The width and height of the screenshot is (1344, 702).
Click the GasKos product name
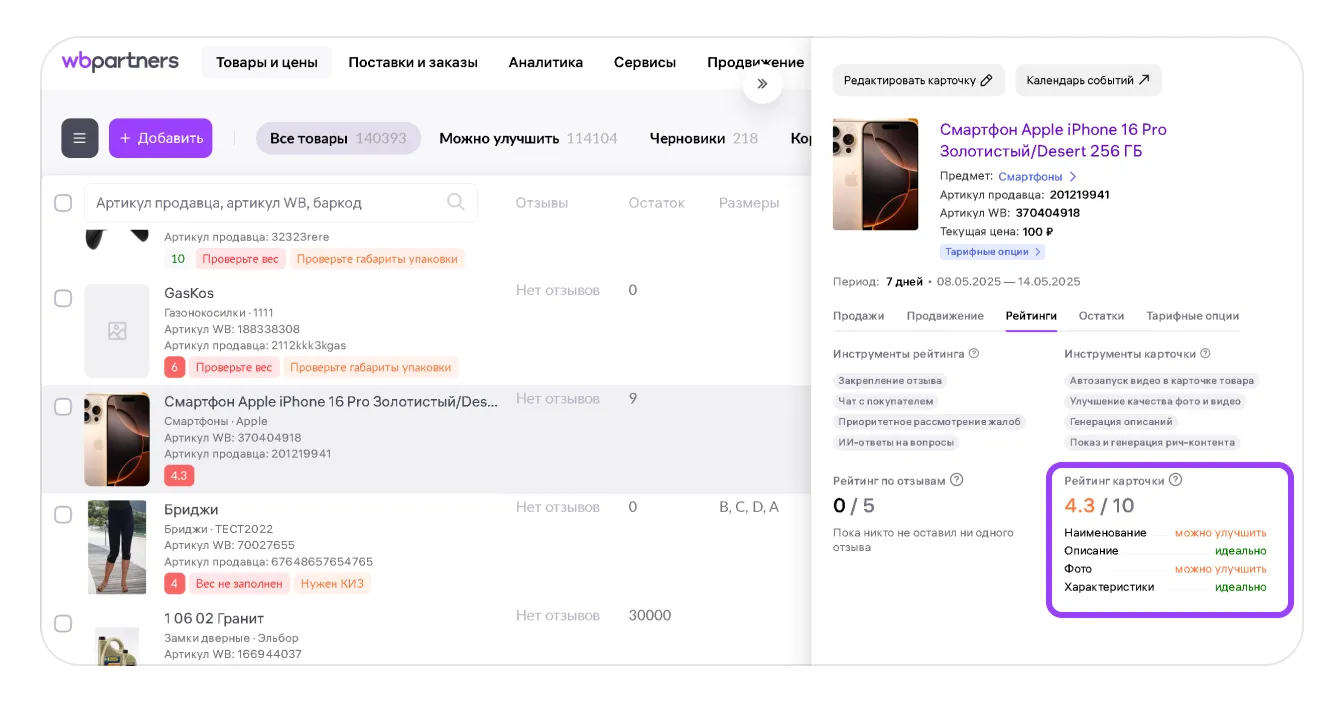(189, 293)
